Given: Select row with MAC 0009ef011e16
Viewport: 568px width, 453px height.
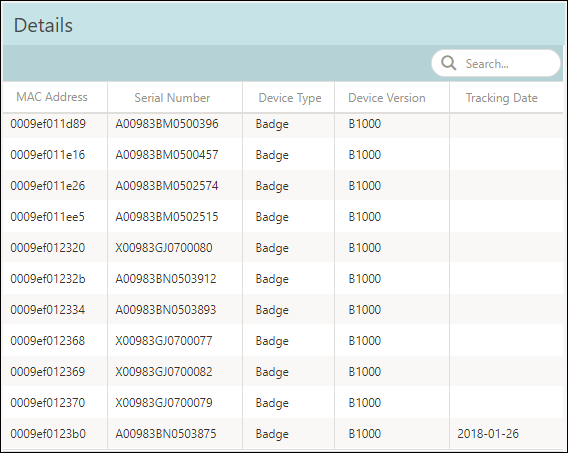Looking at the screenshot, I should [x=283, y=155].
